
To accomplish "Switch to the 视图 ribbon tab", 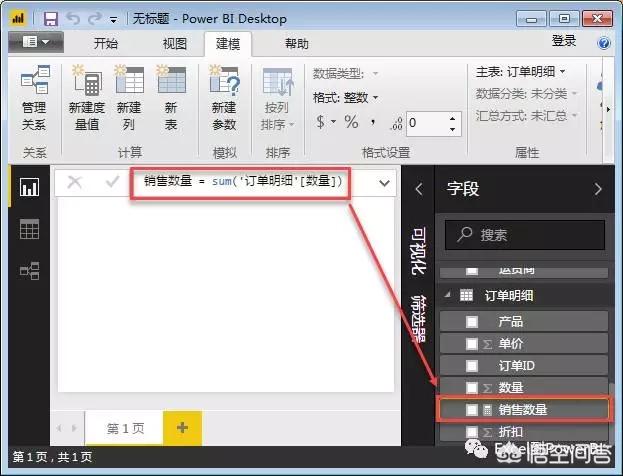I will 174,43.
